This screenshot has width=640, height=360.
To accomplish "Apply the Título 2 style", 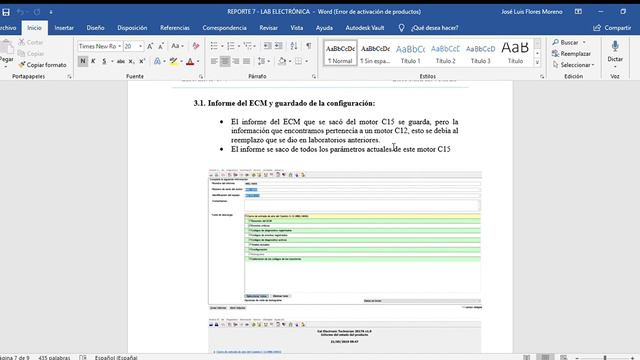I will [445, 53].
